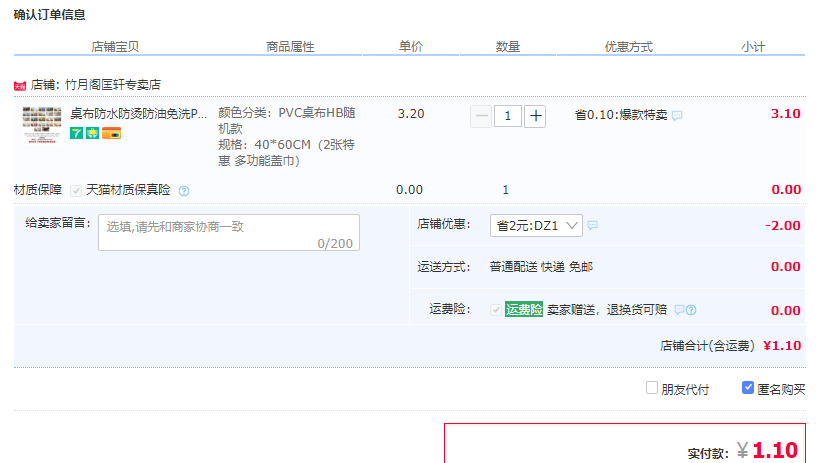Click the 3.20 unit price
The width and height of the screenshot is (827, 463).
[x=411, y=114]
